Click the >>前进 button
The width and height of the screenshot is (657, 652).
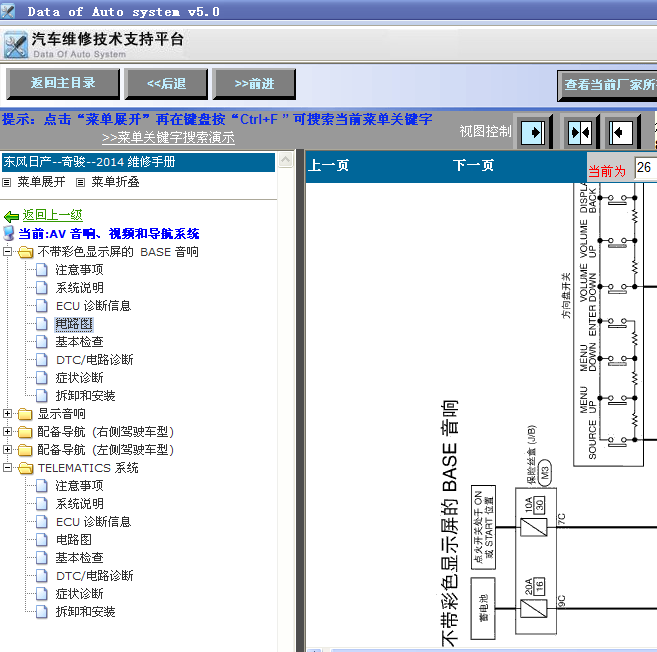254,84
